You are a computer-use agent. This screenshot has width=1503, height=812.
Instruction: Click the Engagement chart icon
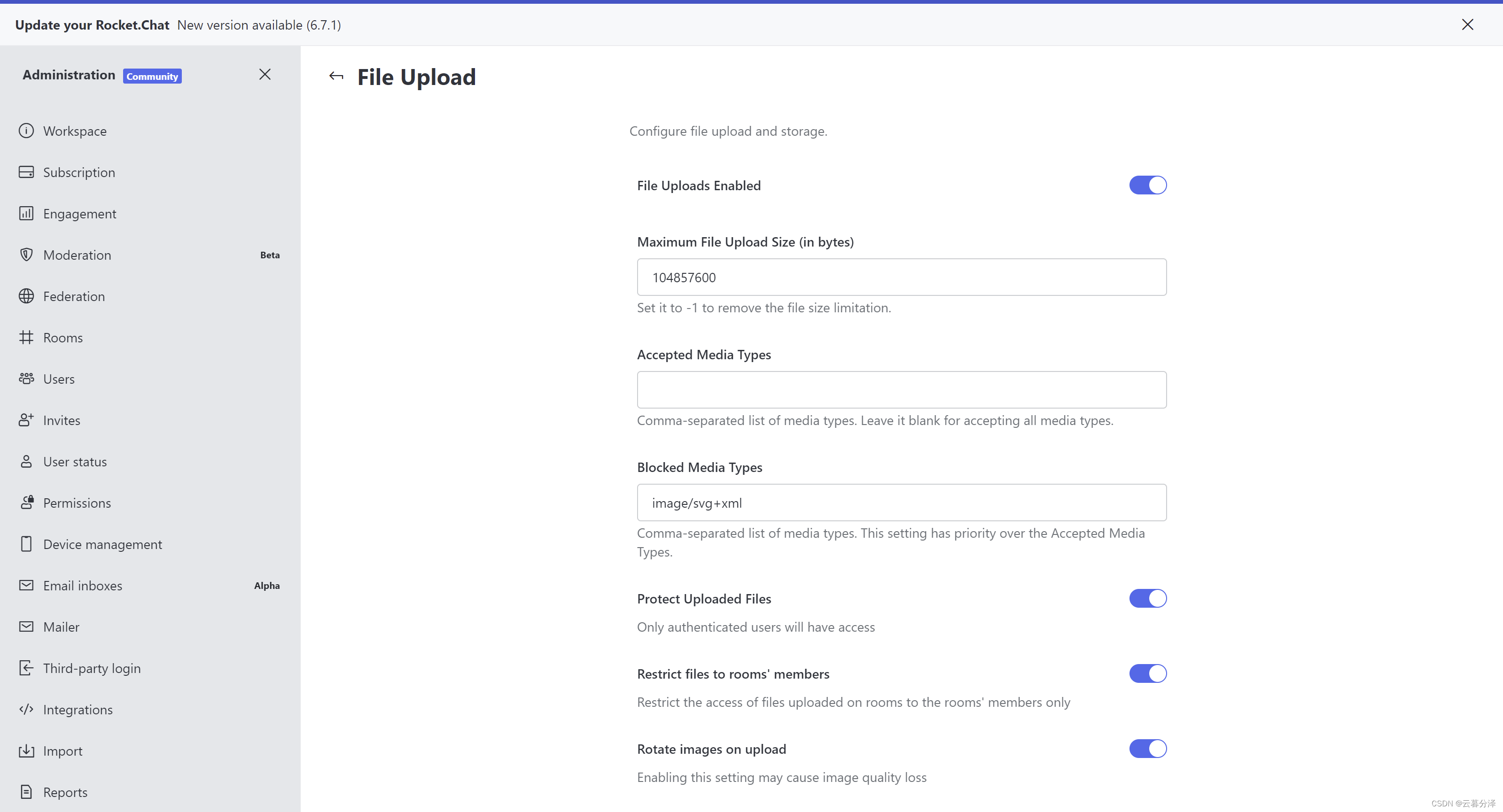click(26, 214)
